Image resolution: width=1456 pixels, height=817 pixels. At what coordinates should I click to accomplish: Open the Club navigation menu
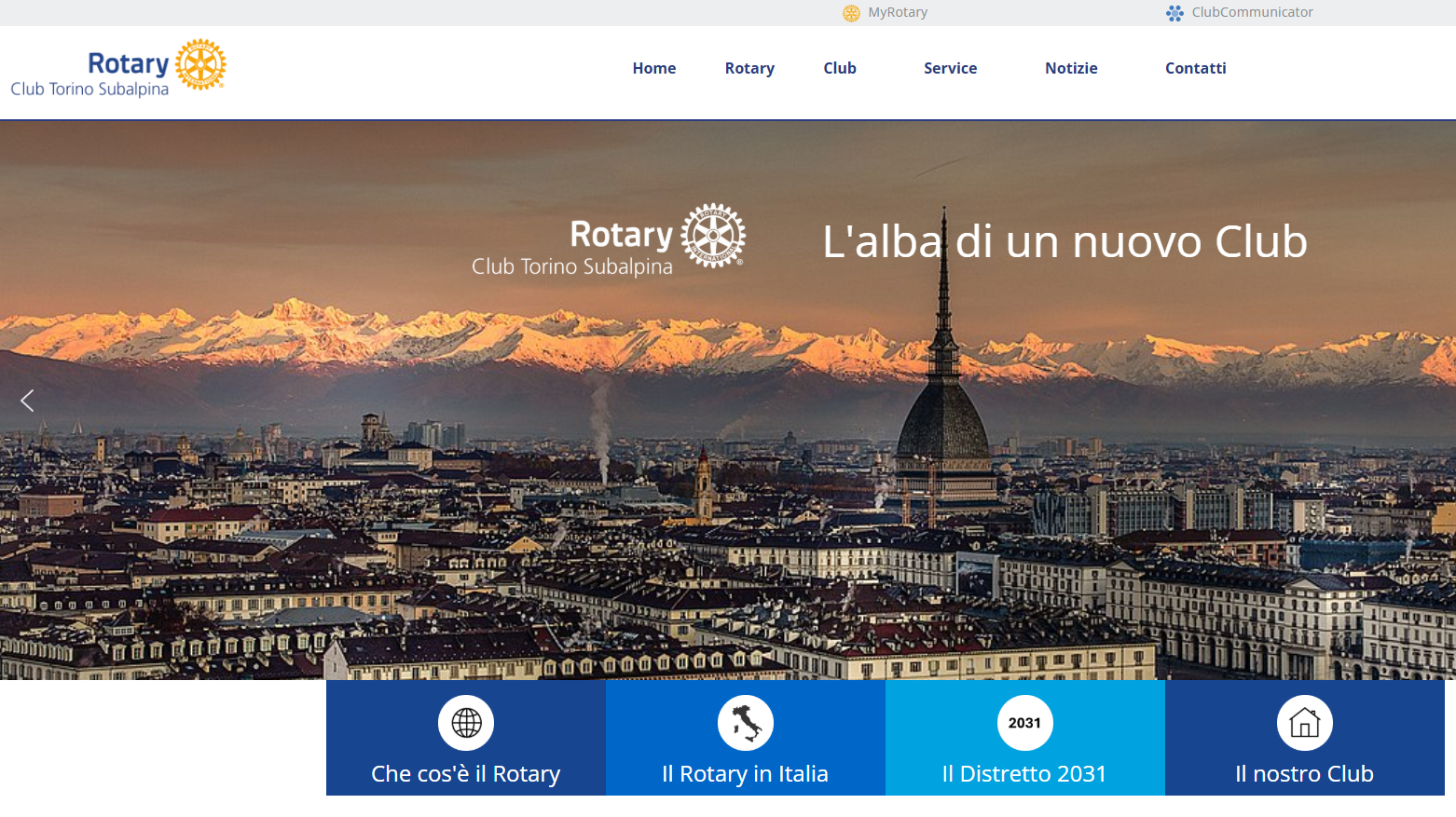click(840, 68)
